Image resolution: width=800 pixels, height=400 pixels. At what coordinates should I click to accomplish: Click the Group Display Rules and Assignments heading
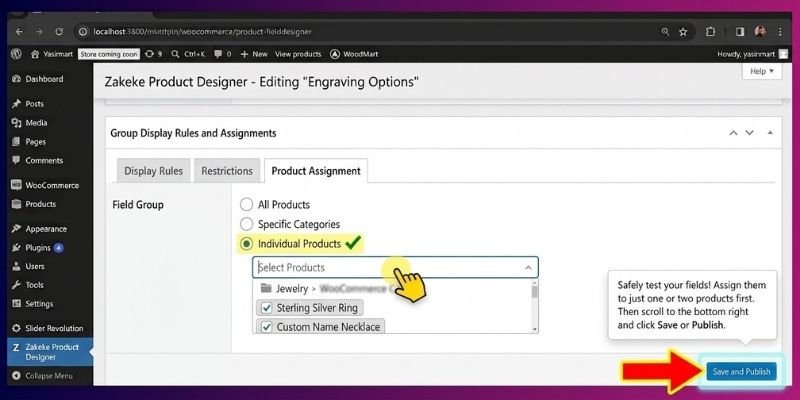[x=193, y=133]
